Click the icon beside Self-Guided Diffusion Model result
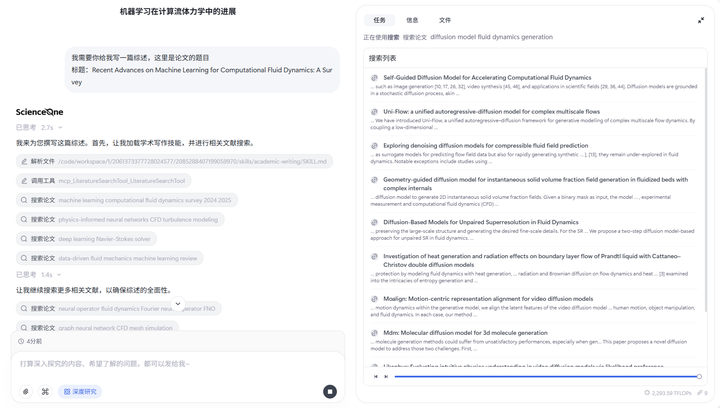The image size is (720, 408). tap(374, 78)
